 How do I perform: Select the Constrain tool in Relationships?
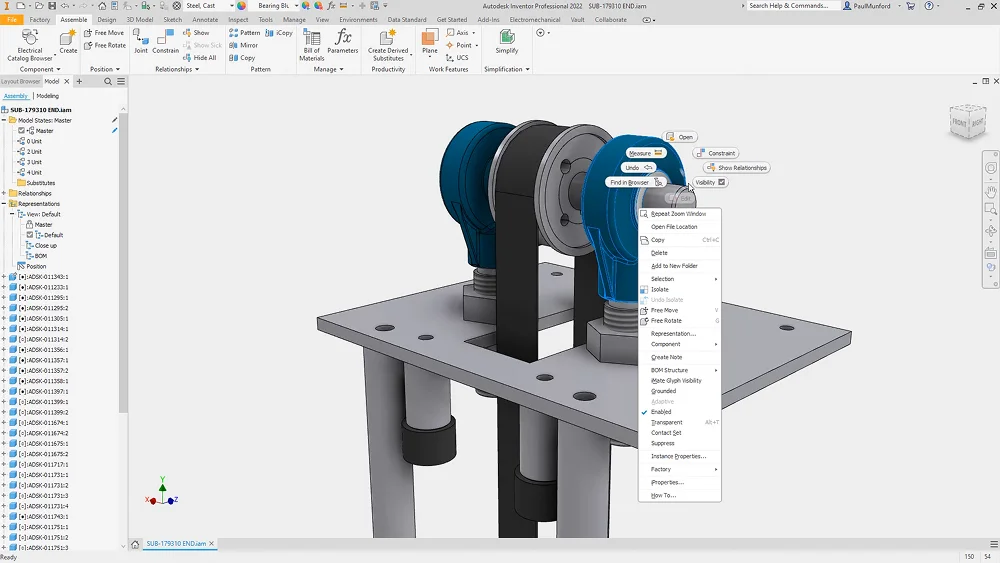(166, 38)
